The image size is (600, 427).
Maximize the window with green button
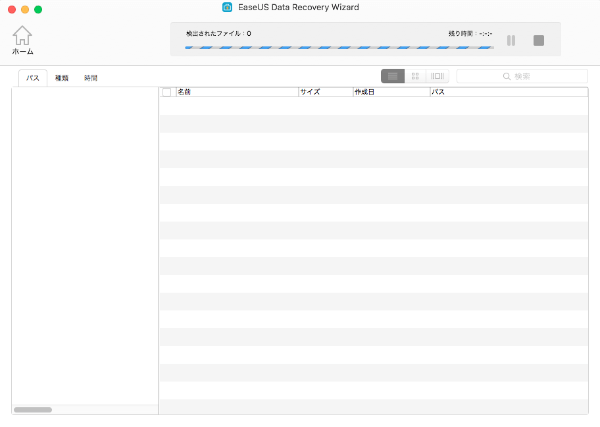pyautogui.click(x=38, y=10)
